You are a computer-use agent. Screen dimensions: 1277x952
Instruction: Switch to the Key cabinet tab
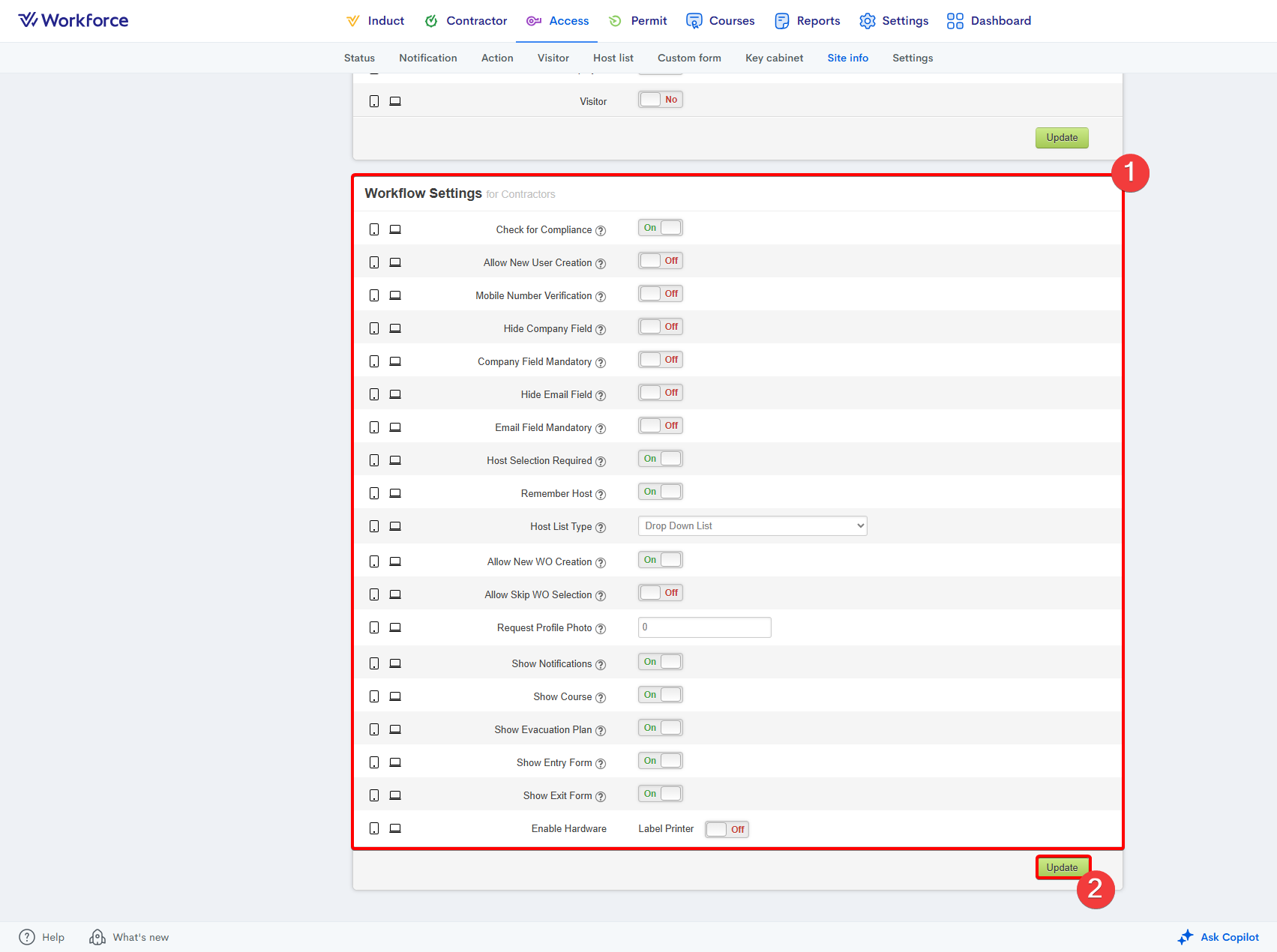point(774,58)
